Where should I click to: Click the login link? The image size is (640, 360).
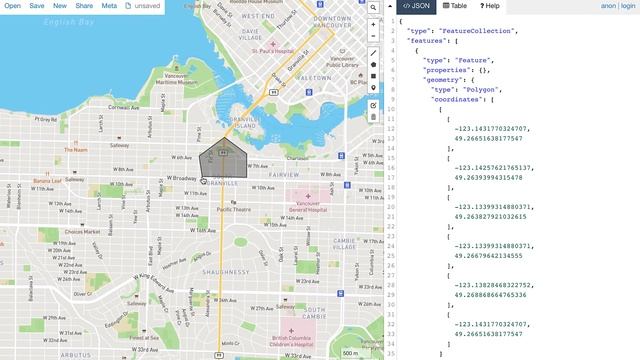point(628,6)
